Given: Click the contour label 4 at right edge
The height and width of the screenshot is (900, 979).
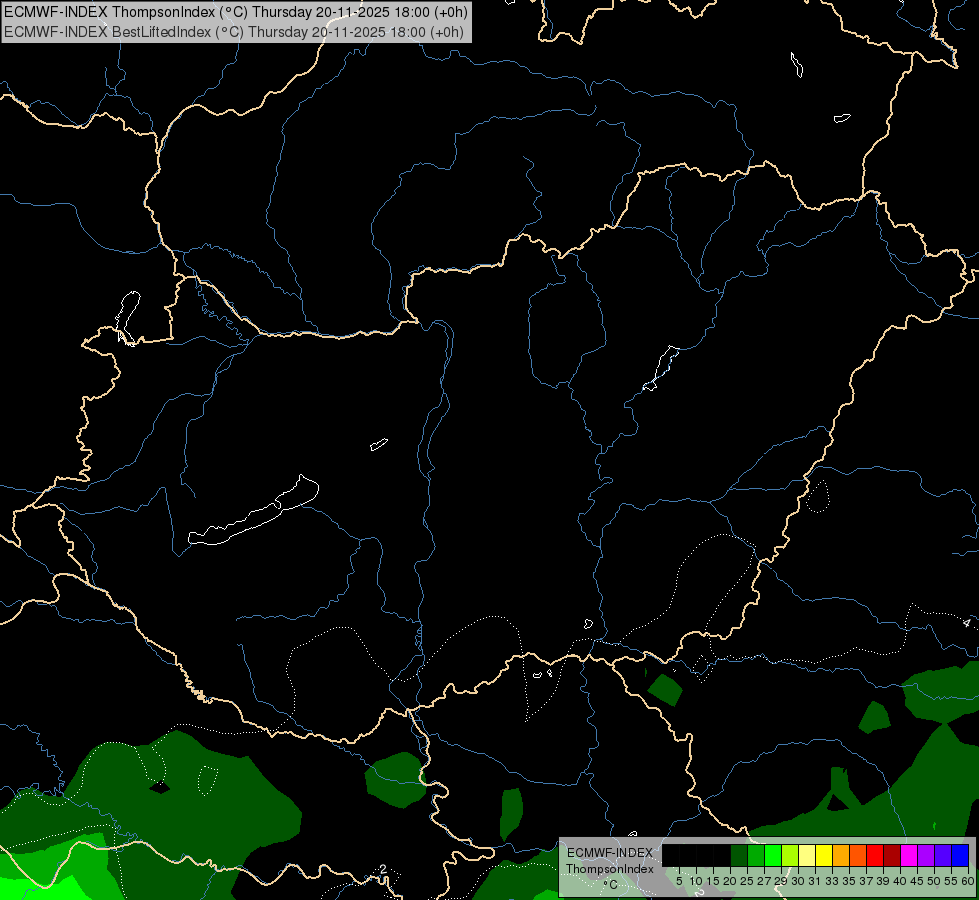Looking at the screenshot, I should tap(967, 623).
